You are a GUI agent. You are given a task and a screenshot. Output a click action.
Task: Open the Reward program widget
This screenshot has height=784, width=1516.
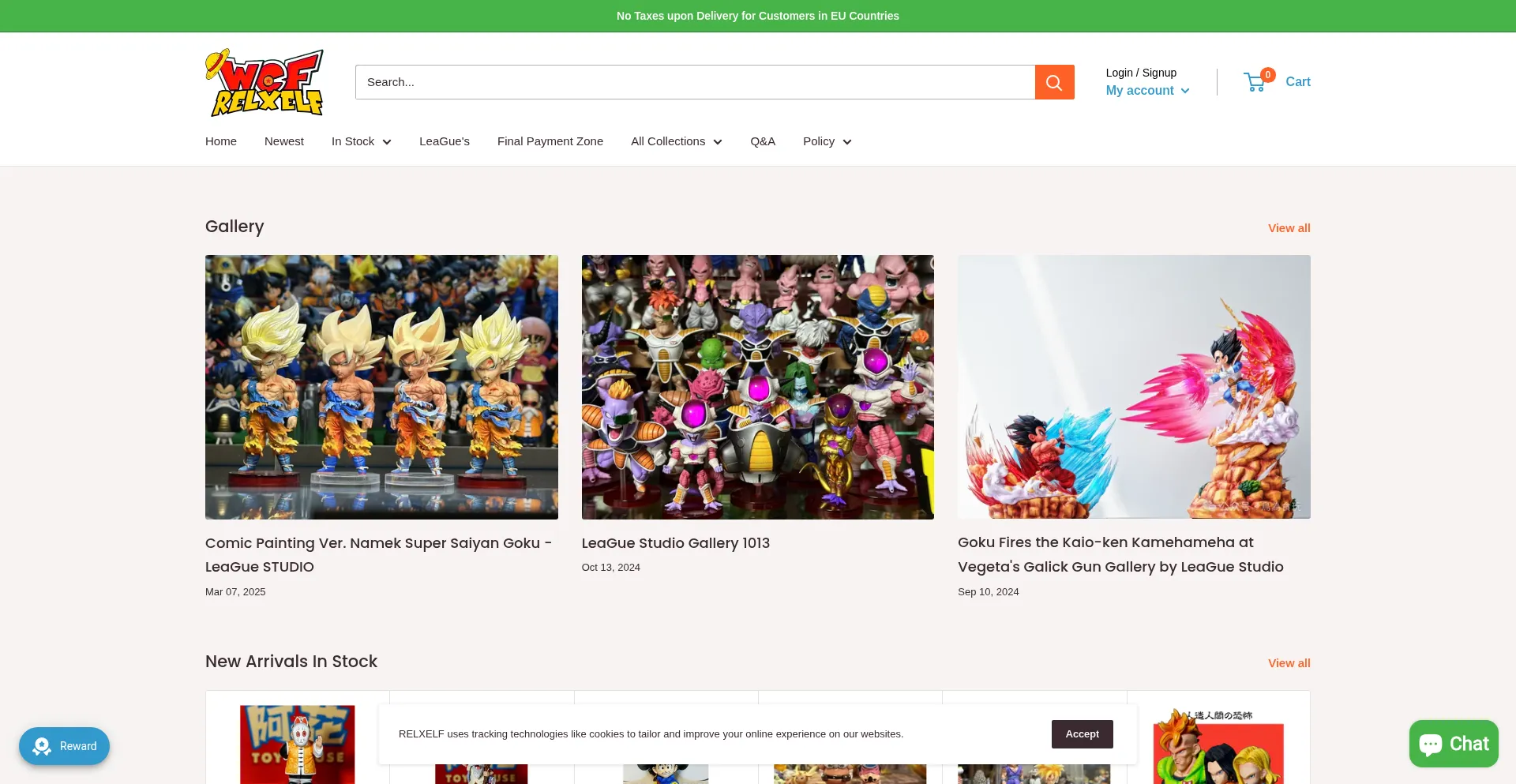[65, 746]
